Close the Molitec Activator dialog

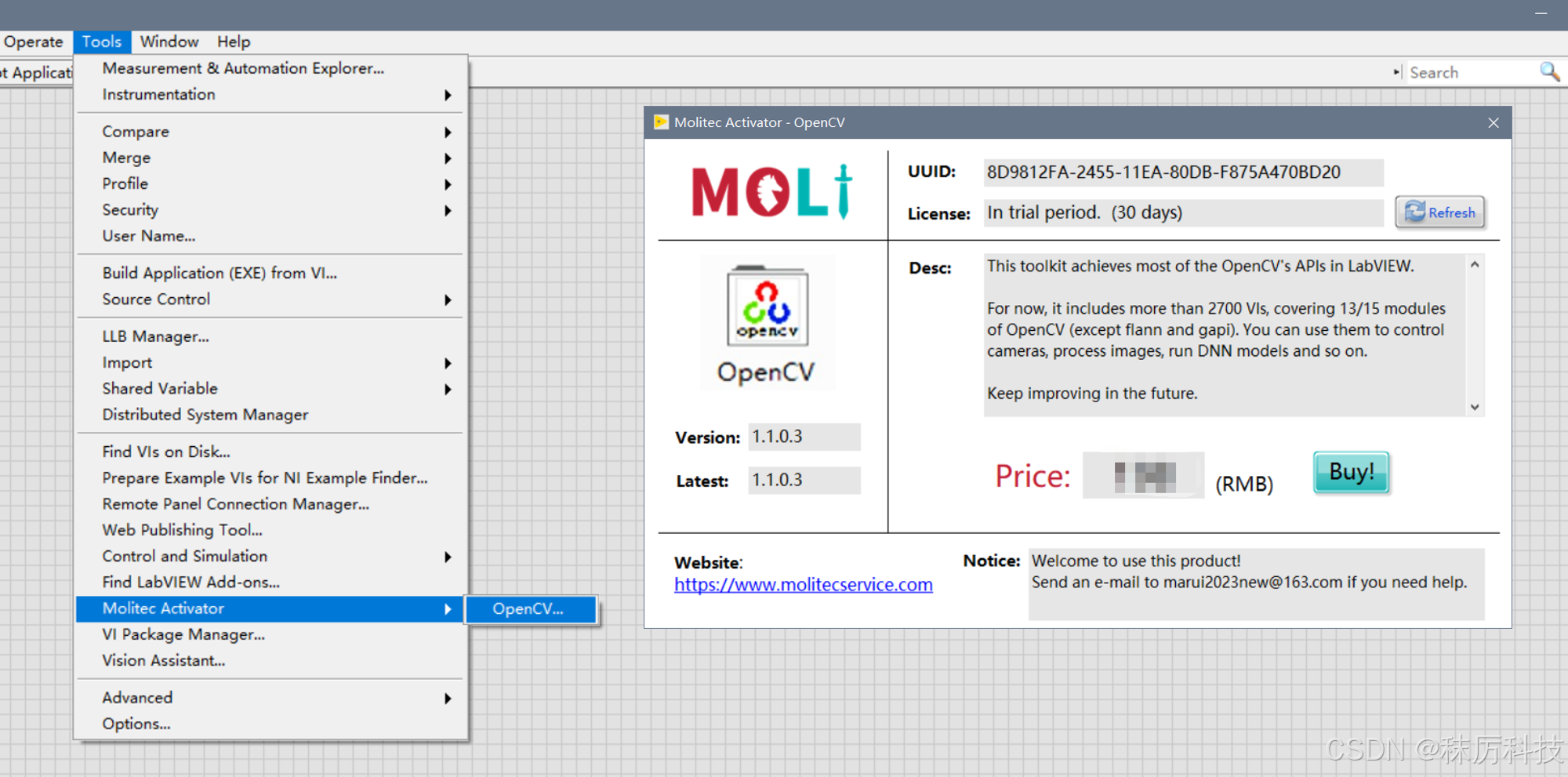coord(1494,122)
